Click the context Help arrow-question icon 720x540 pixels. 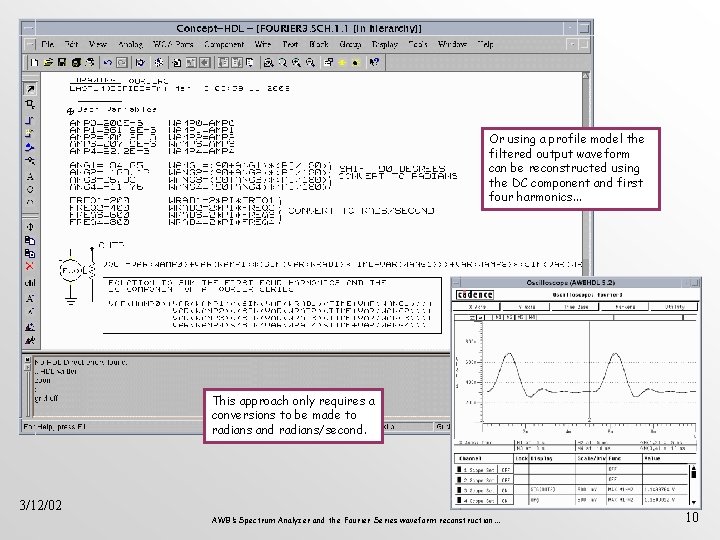coord(374,62)
